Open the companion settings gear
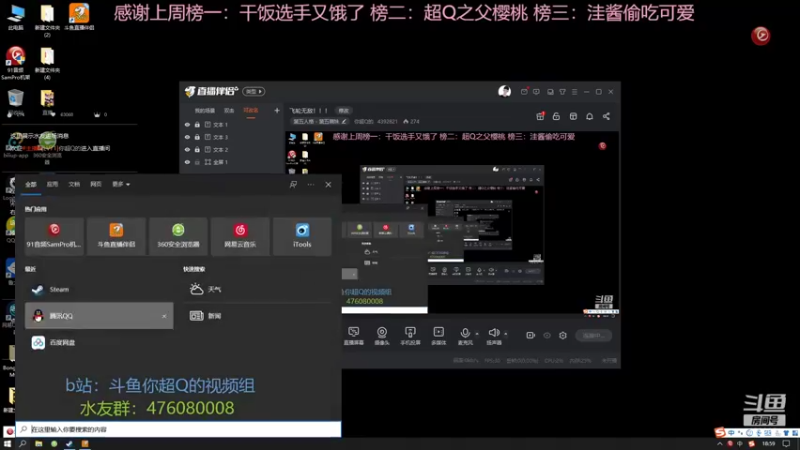Image resolution: width=800 pixels, height=450 pixels. (563, 335)
